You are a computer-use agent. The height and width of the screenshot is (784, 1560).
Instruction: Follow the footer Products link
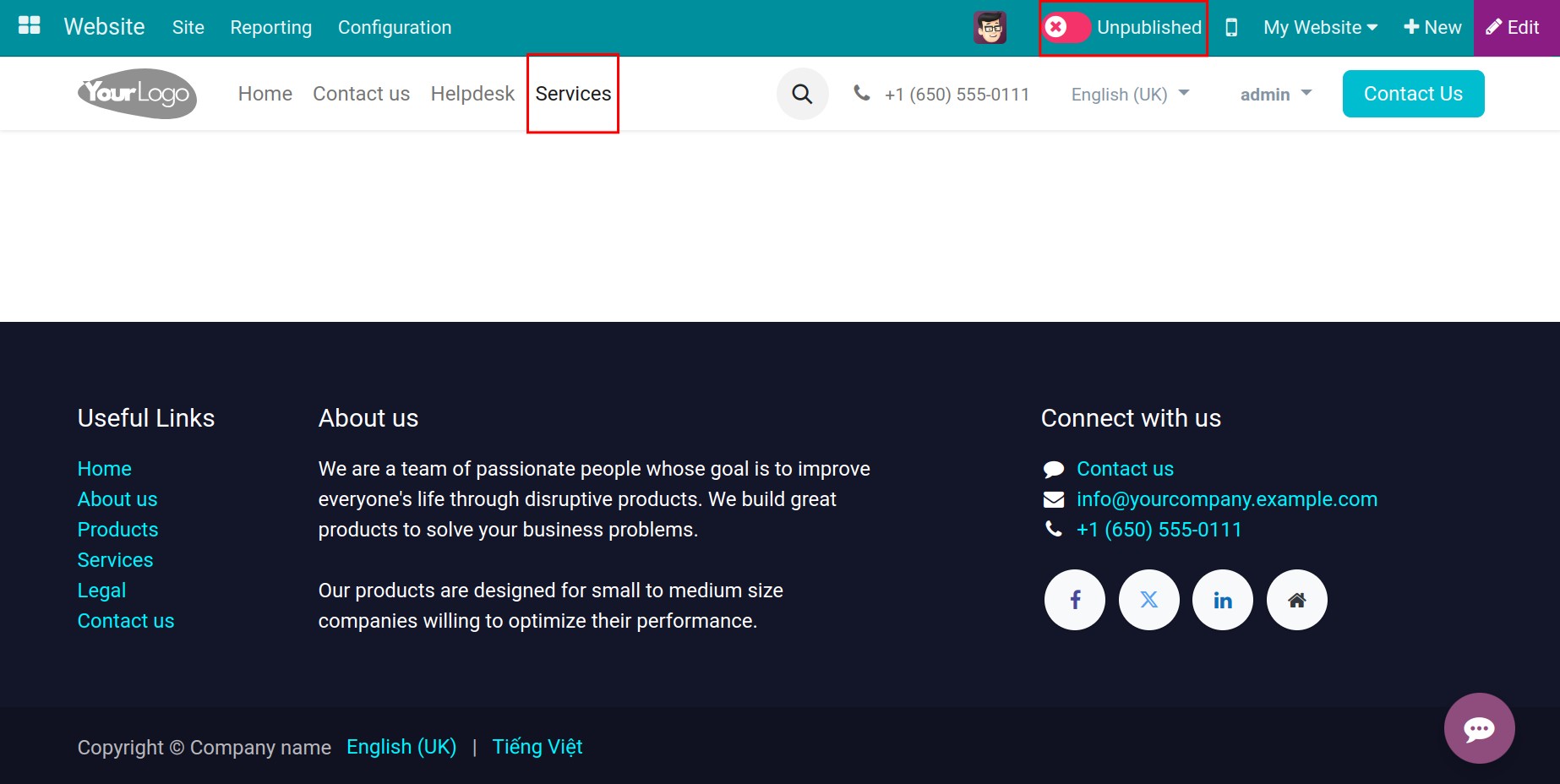pos(118,530)
